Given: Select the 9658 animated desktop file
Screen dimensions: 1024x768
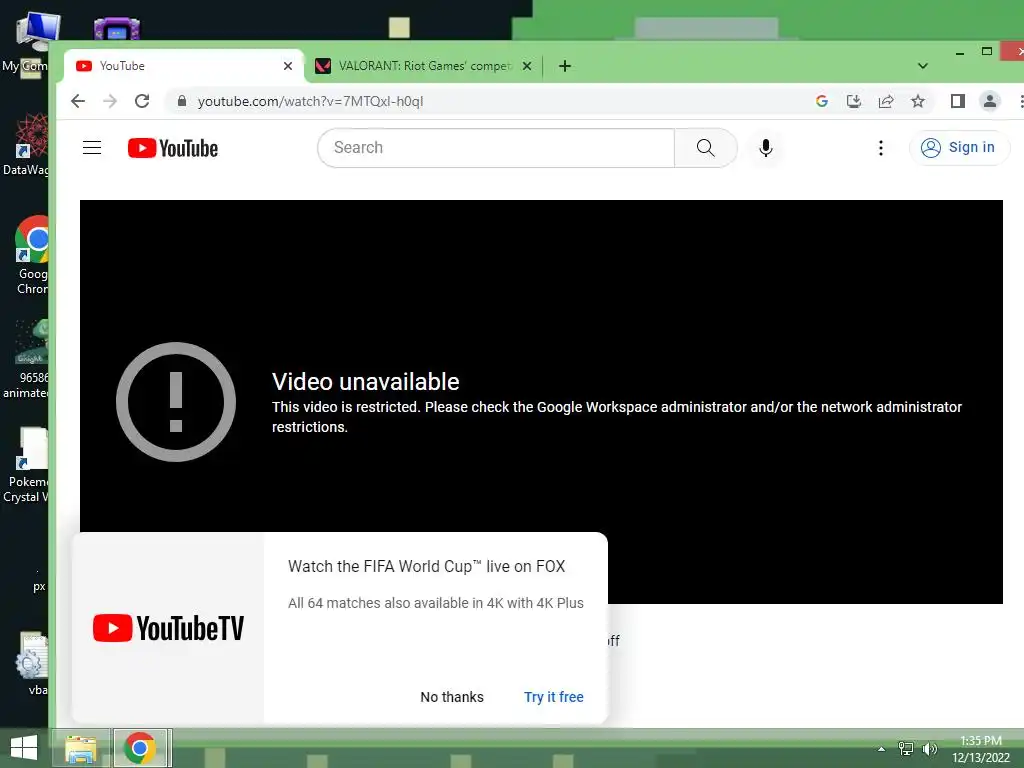Looking at the screenshot, I should pos(26,359).
